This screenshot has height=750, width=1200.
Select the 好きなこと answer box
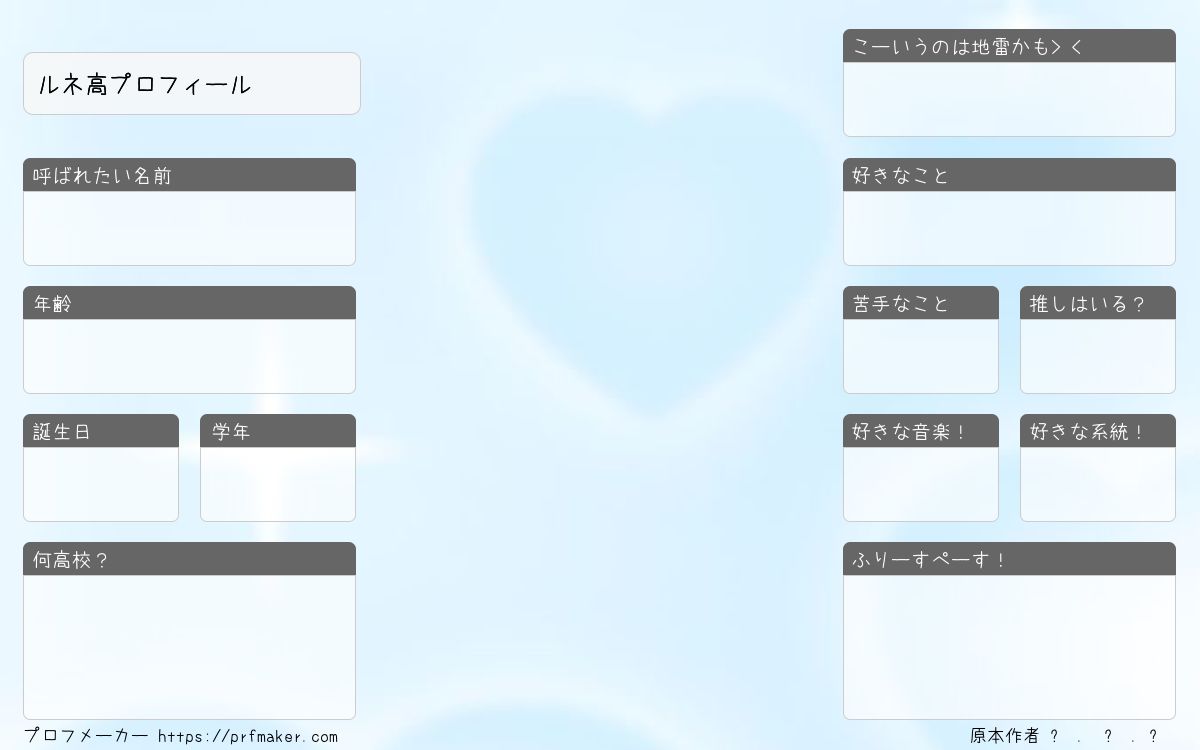click(x=1009, y=228)
